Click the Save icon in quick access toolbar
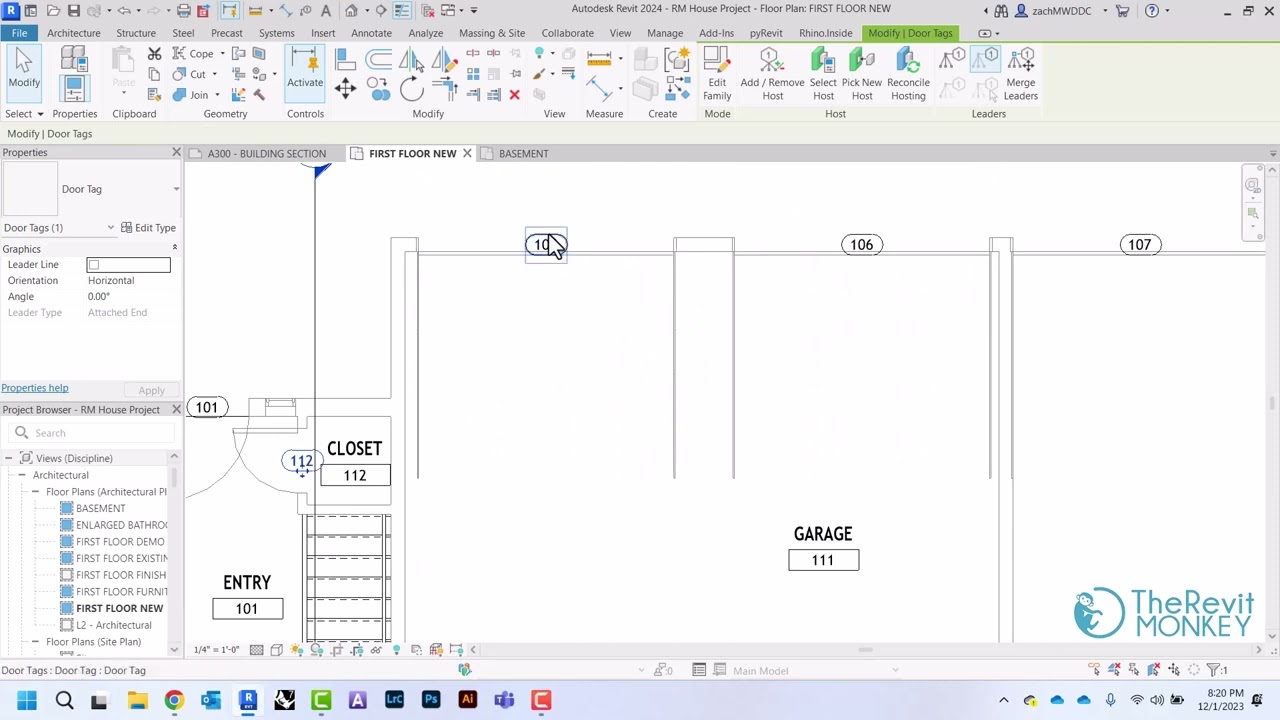This screenshot has height=720, width=1280. (x=74, y=11)
